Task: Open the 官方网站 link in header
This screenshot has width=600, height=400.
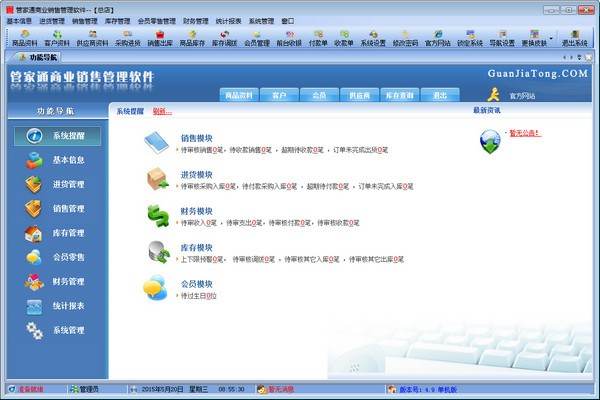Action: coord(522,96)
